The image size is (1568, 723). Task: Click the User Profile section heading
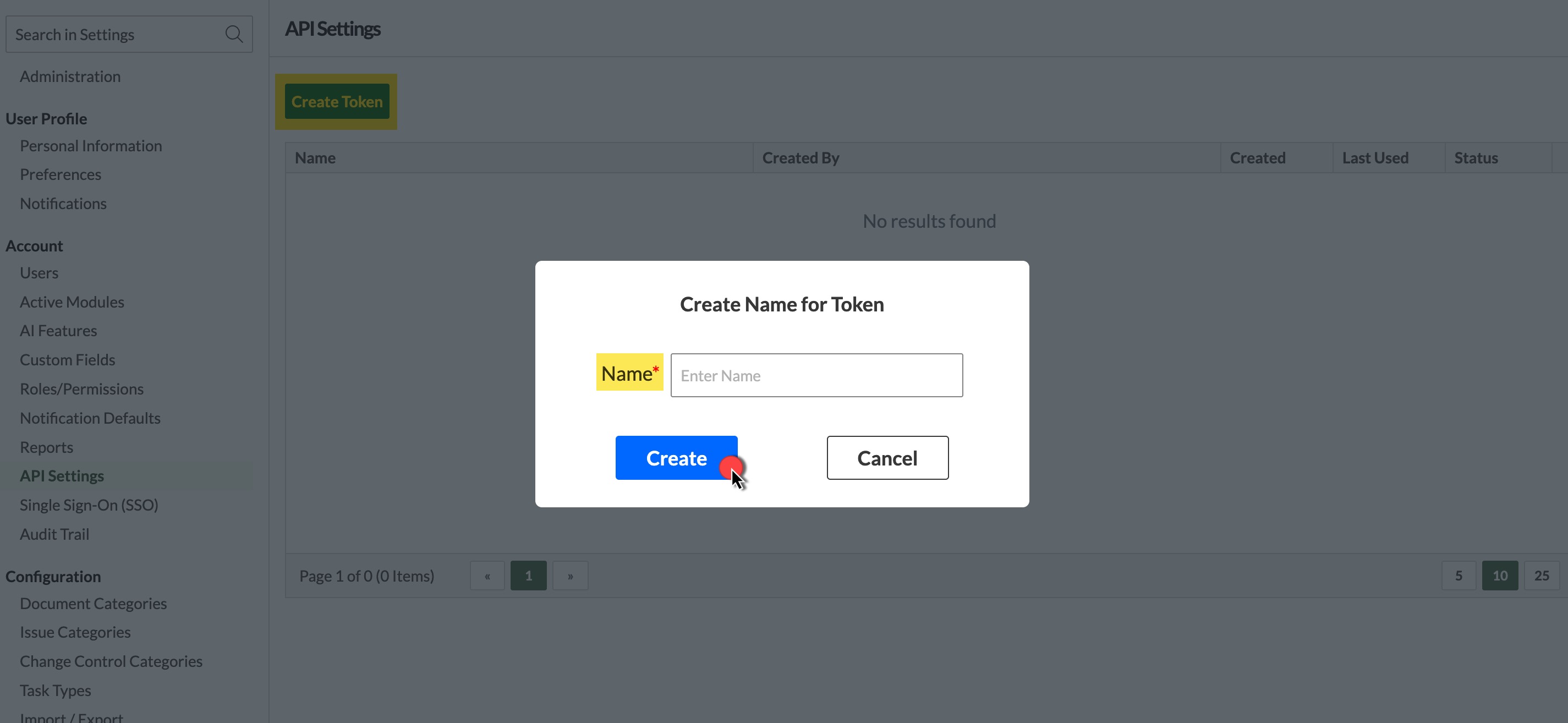46,119
